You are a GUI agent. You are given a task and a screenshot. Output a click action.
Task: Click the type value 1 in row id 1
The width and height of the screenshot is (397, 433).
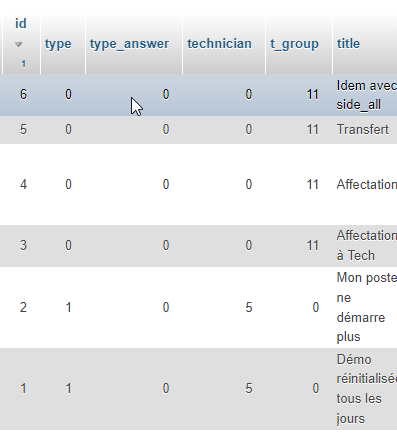click(x=68, y=389)
